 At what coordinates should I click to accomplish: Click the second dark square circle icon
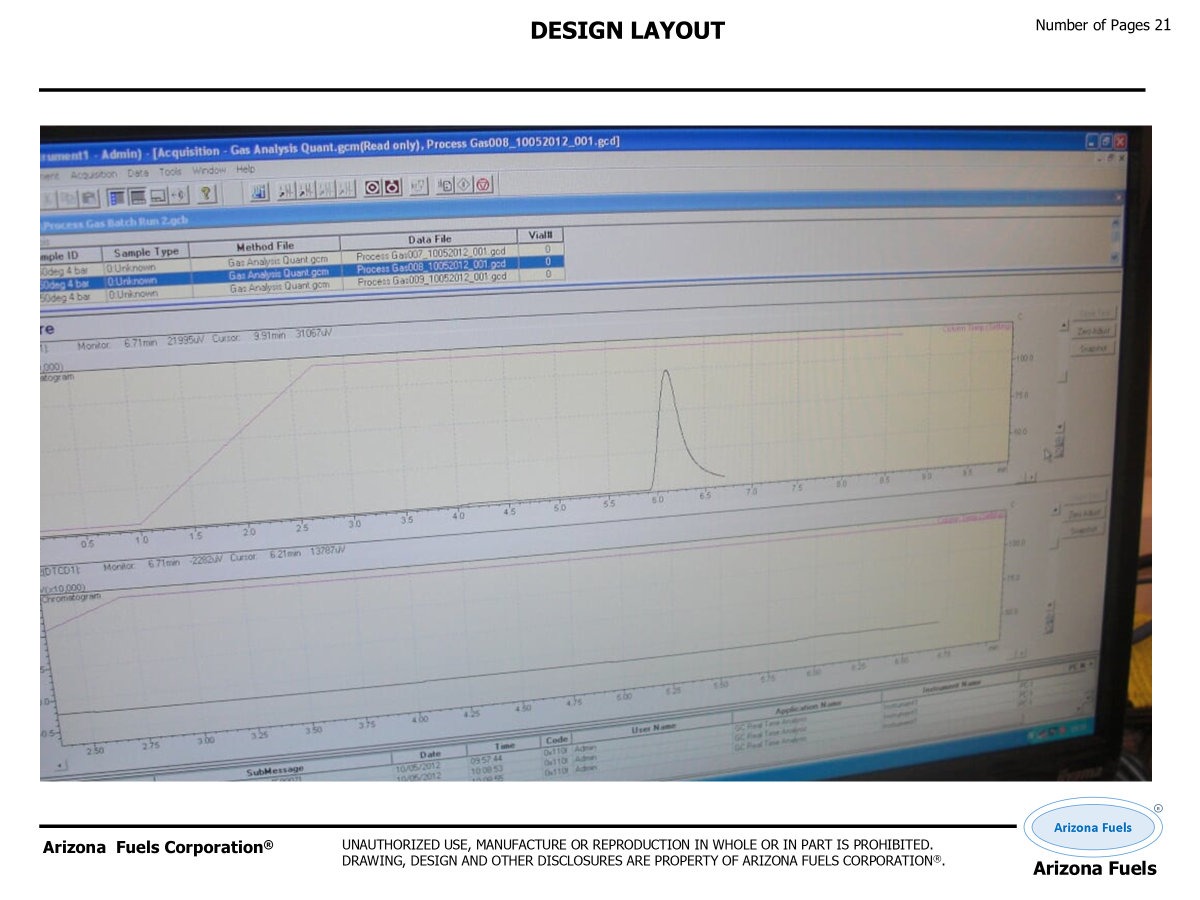coord(392,187)
